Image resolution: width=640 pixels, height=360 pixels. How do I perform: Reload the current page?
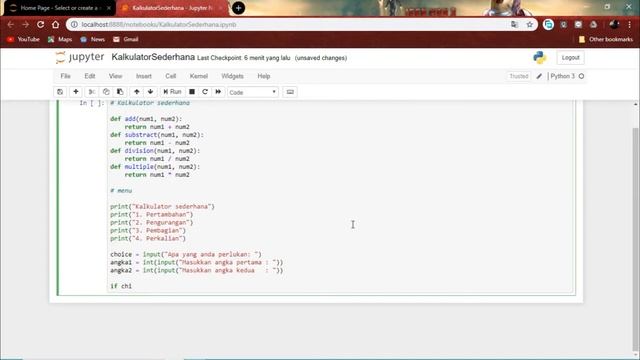click(x=40, y=24)
